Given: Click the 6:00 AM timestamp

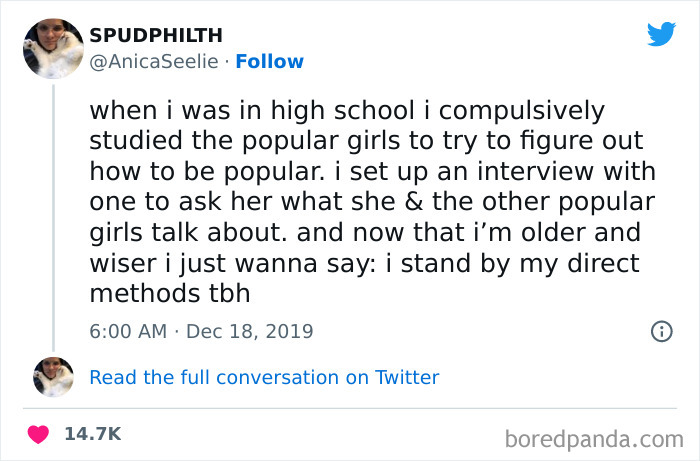Looking at the screenshot, I should coord(128,331).
